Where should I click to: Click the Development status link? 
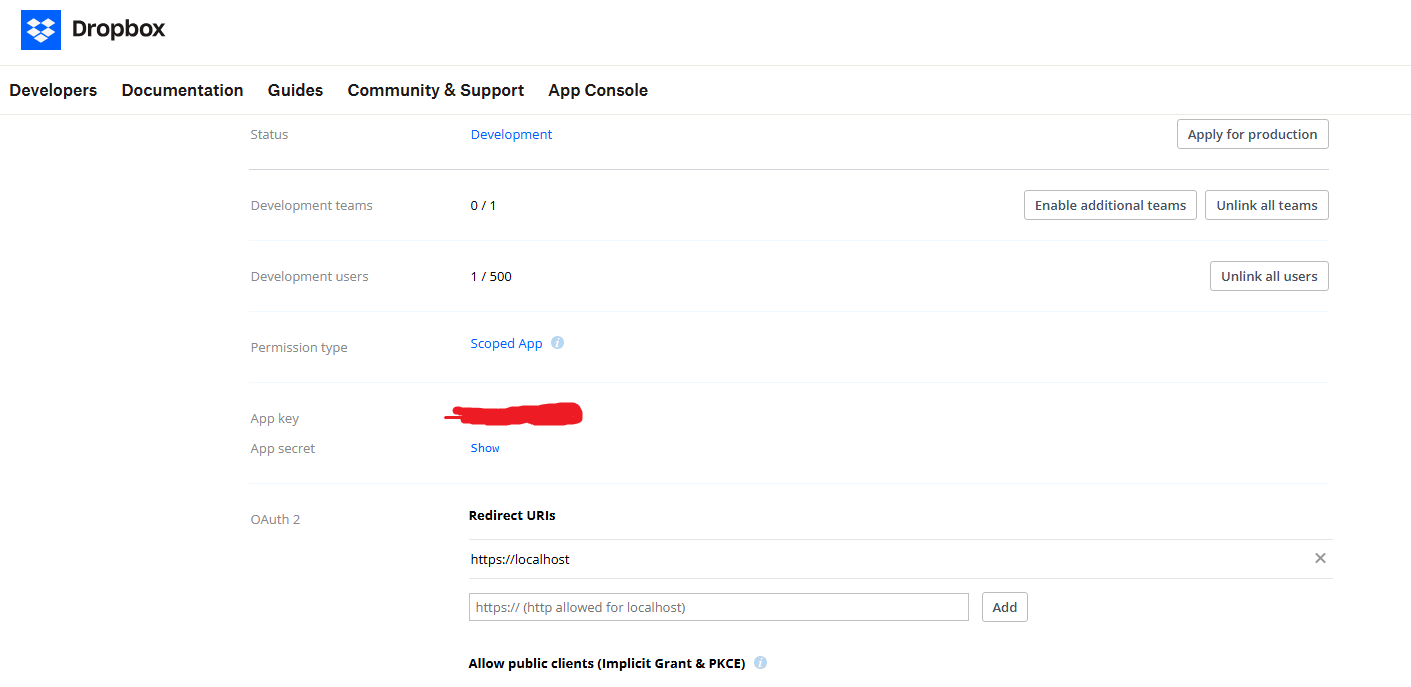point(511,135)
